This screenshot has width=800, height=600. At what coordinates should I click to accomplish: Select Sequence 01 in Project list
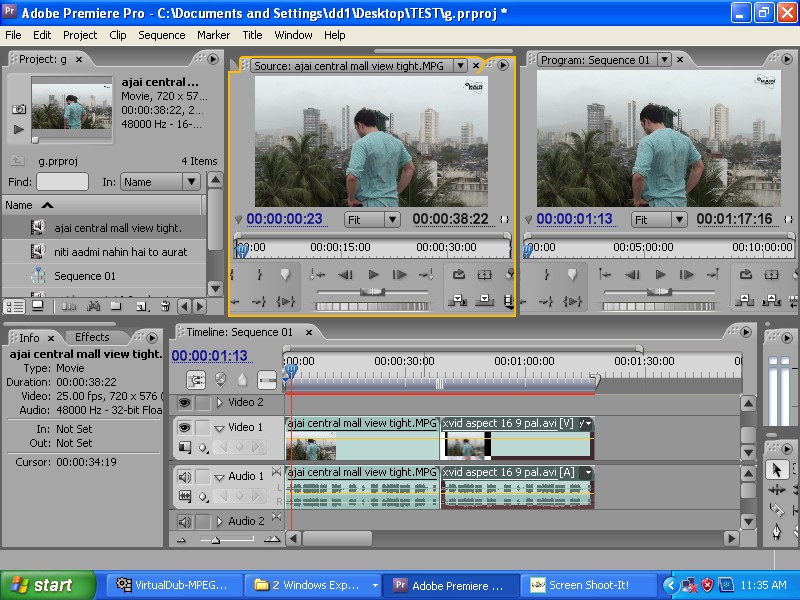[x=105, y=276]
